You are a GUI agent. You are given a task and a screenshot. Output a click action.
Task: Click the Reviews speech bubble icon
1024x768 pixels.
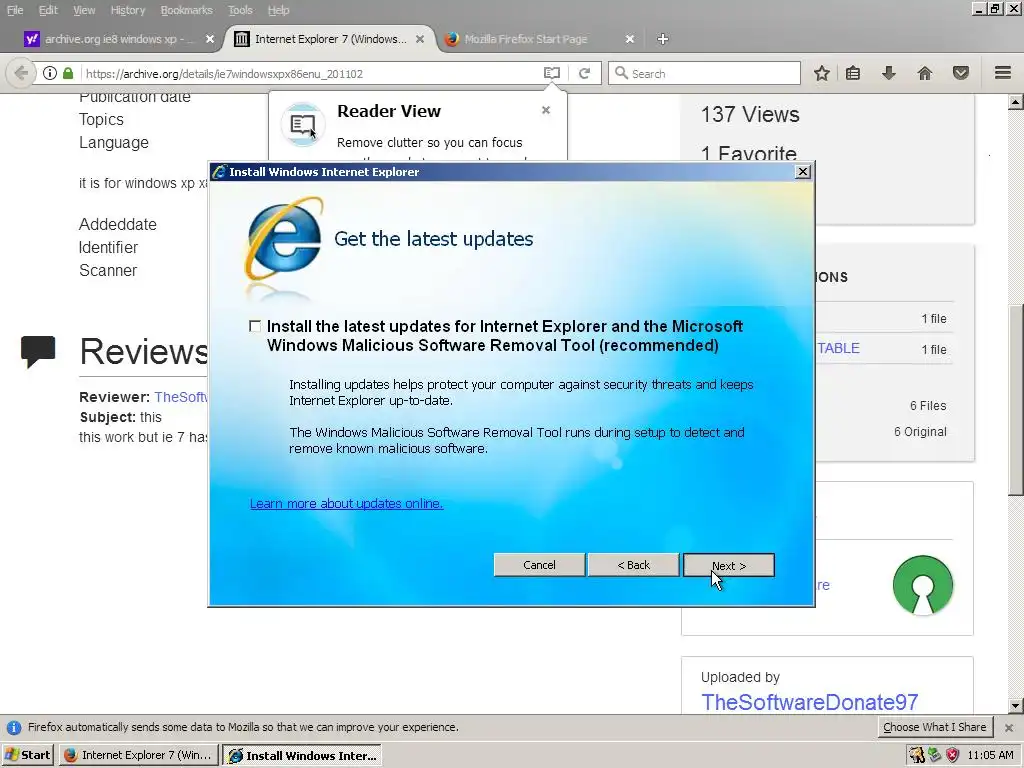[38, 351]
